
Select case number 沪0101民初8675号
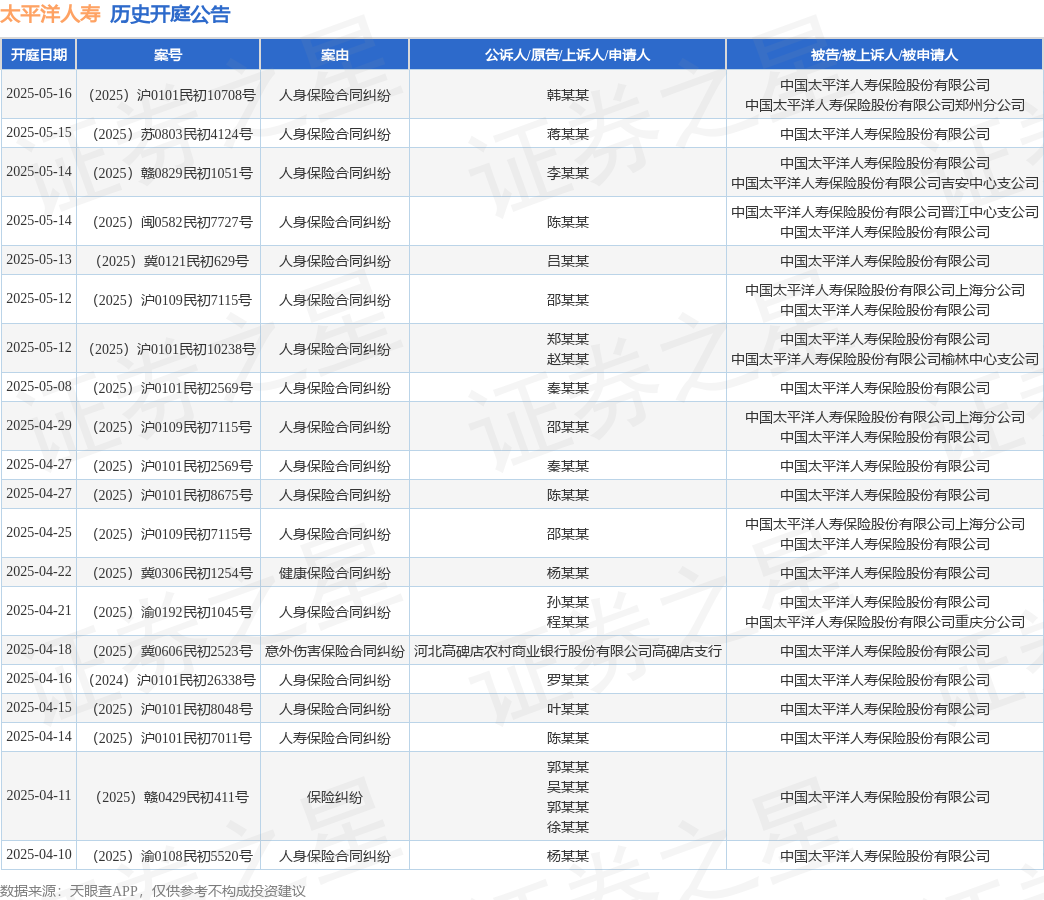172,495
